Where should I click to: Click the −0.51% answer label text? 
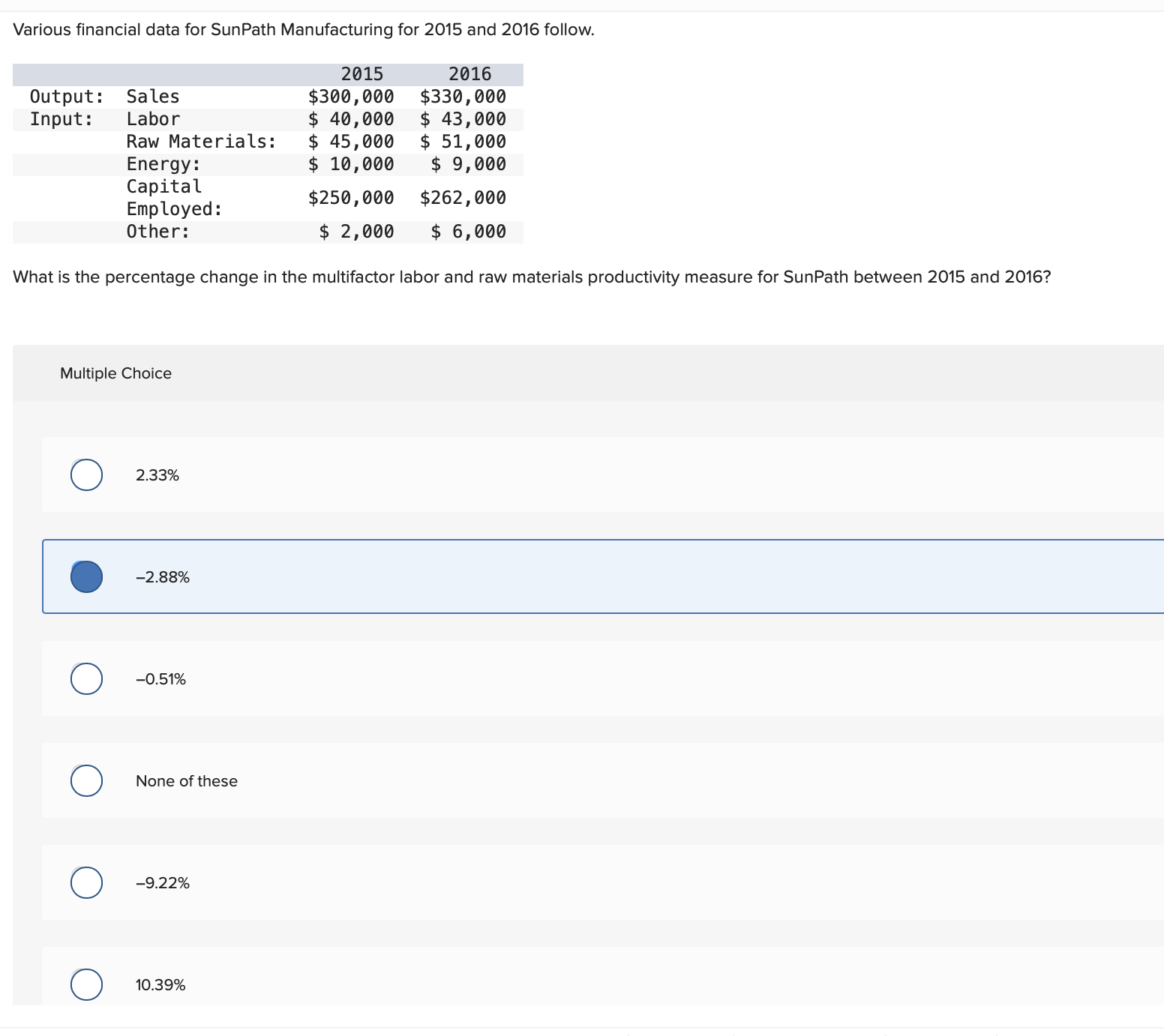point(160,679)
